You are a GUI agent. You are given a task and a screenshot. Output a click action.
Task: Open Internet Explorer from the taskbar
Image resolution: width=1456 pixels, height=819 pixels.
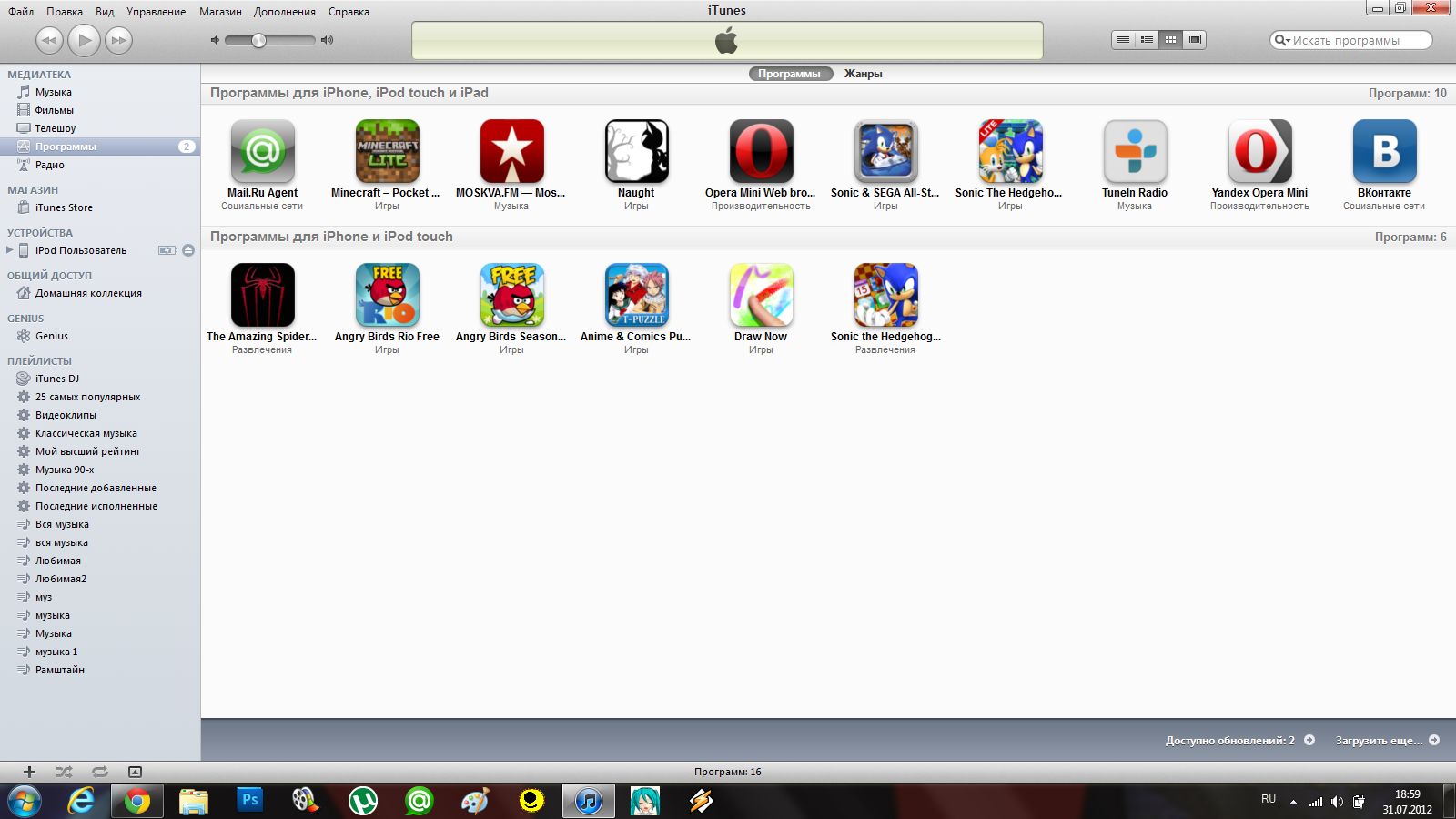tap(81, 801)
